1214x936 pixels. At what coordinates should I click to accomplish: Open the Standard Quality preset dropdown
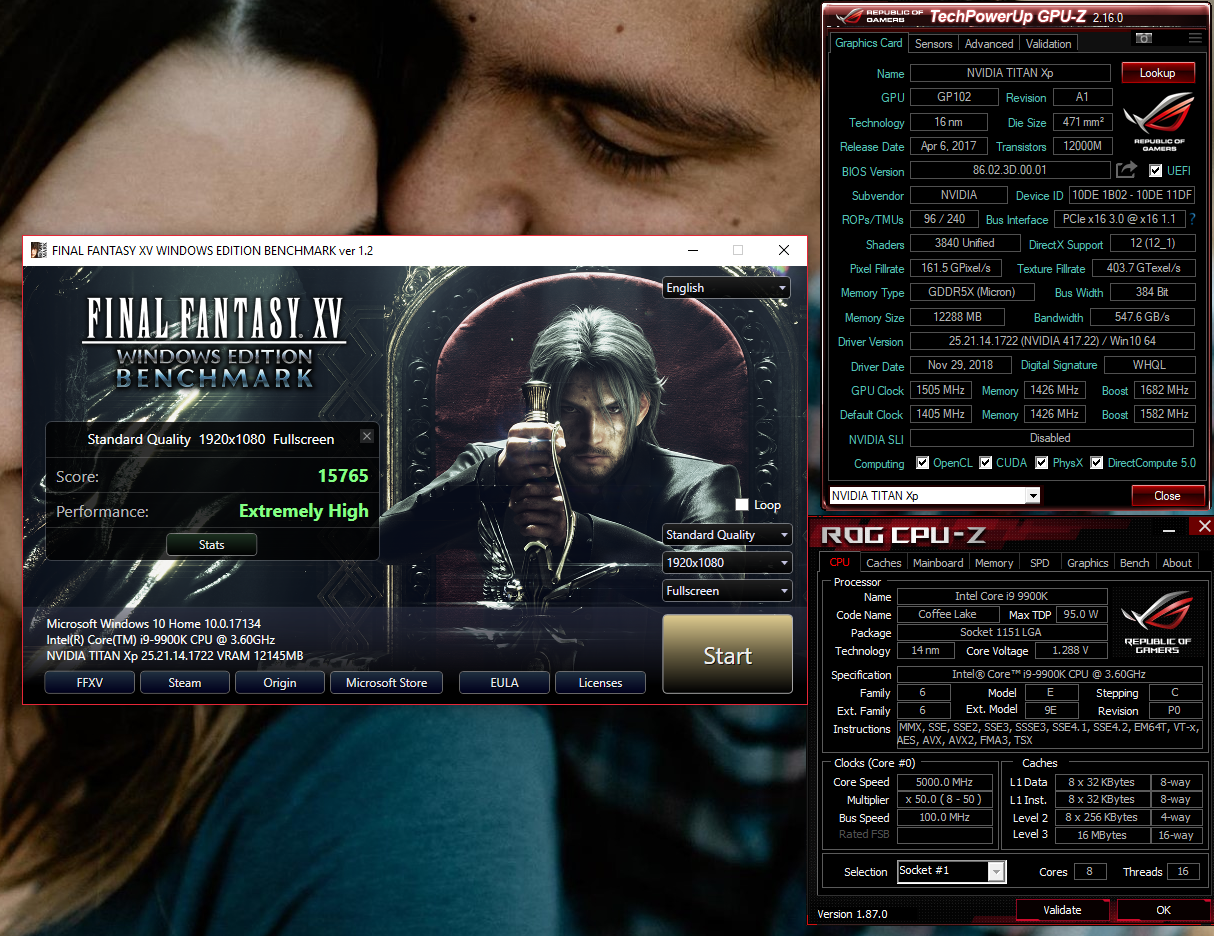point(727,535)
